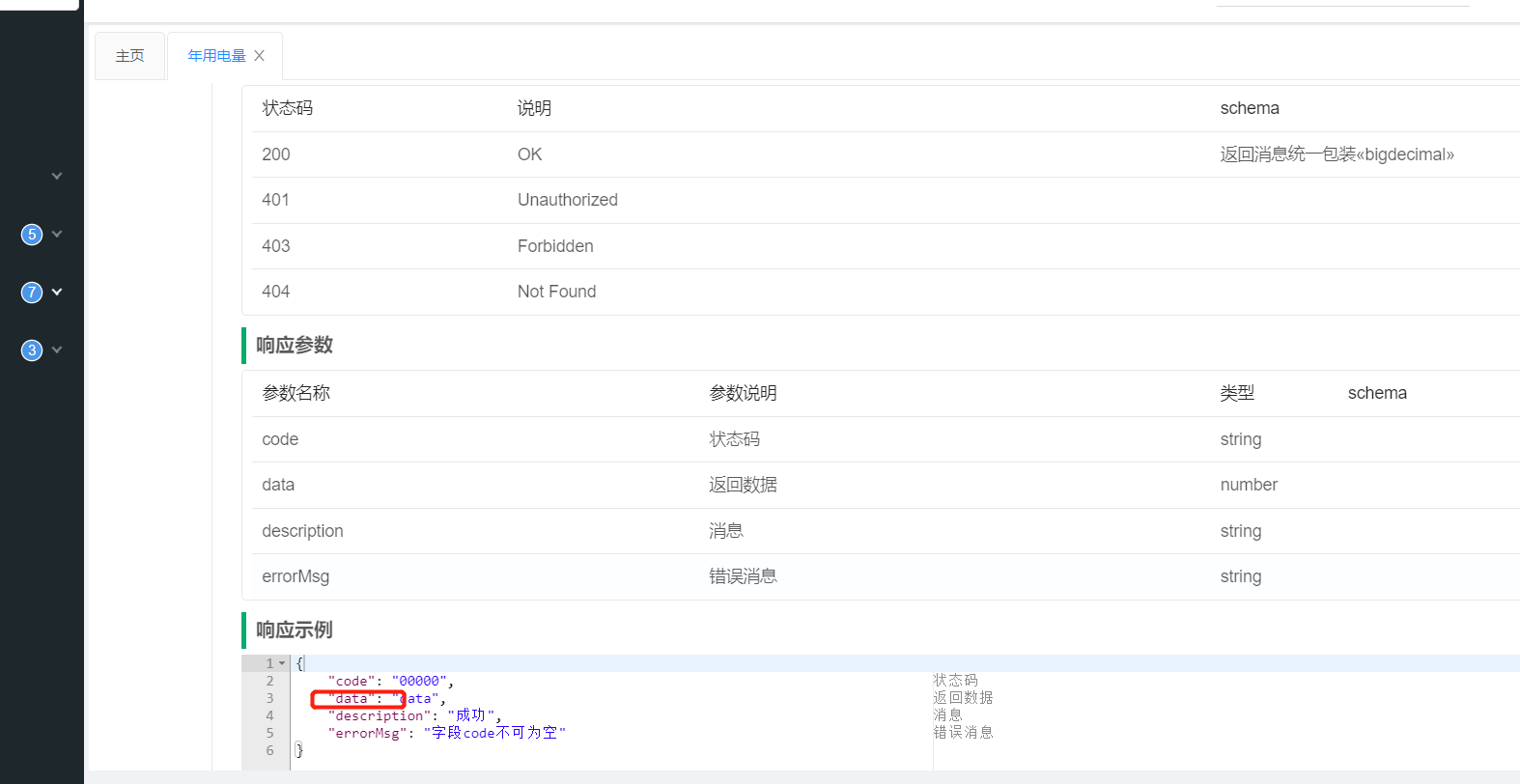Select the 年用电量 tab
1520x784 pixels.
pos(216,56)
